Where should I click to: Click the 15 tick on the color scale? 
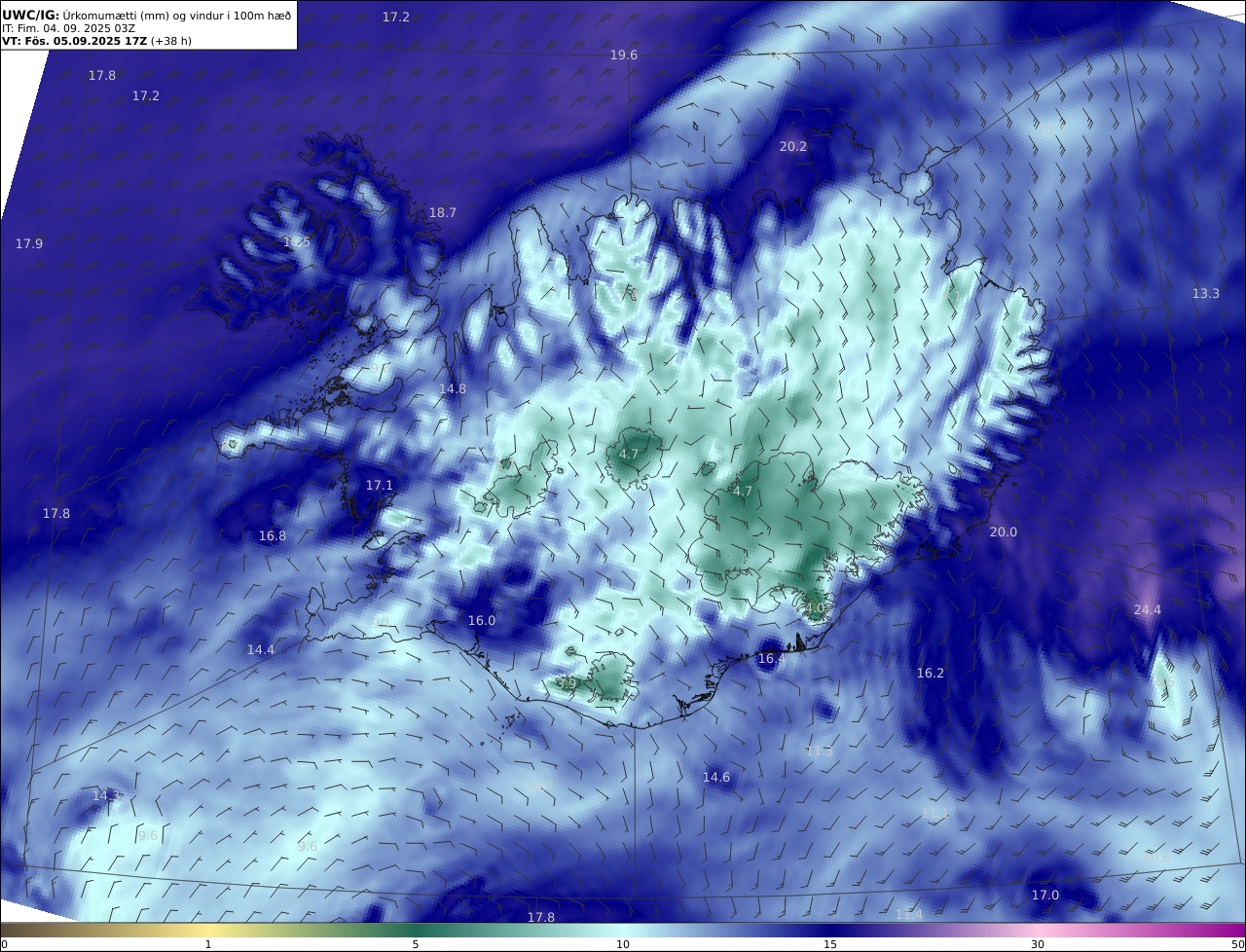pyautogui.click(x=830, y=944)
